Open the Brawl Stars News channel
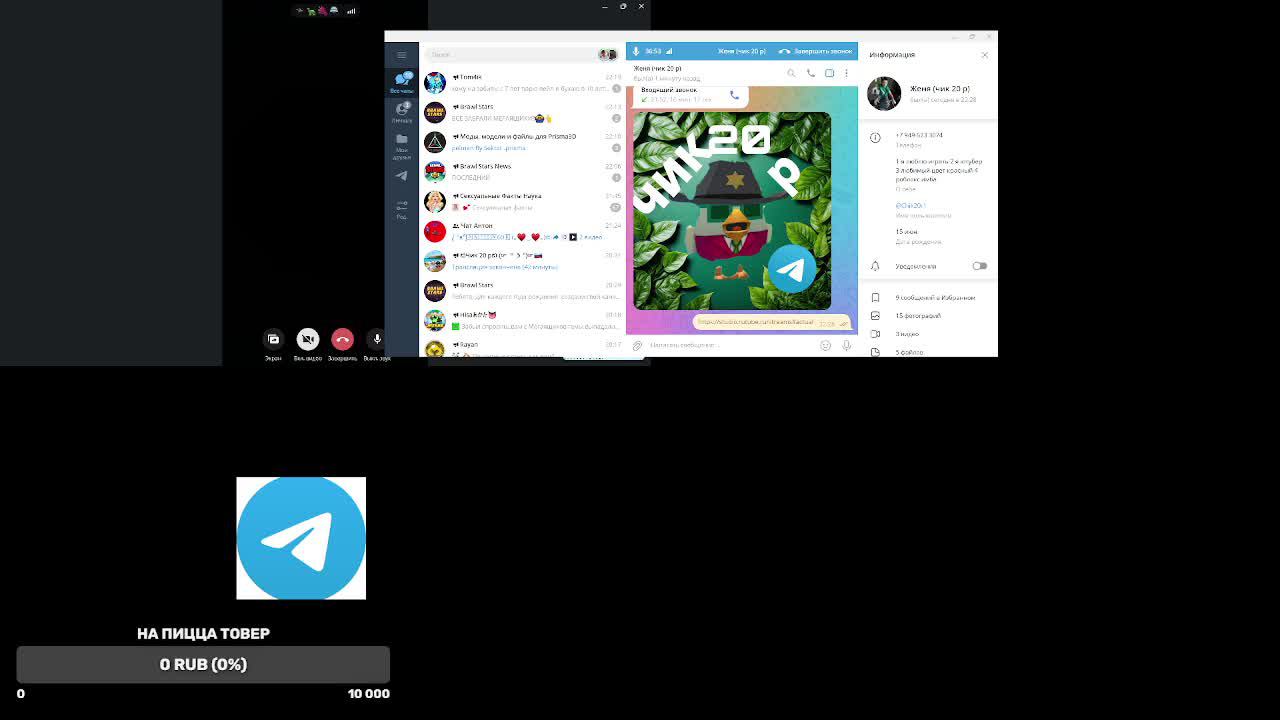Image resolution: width=1280 pixels, height=720 pixels. pyautogui.click(x=523, y=172)
